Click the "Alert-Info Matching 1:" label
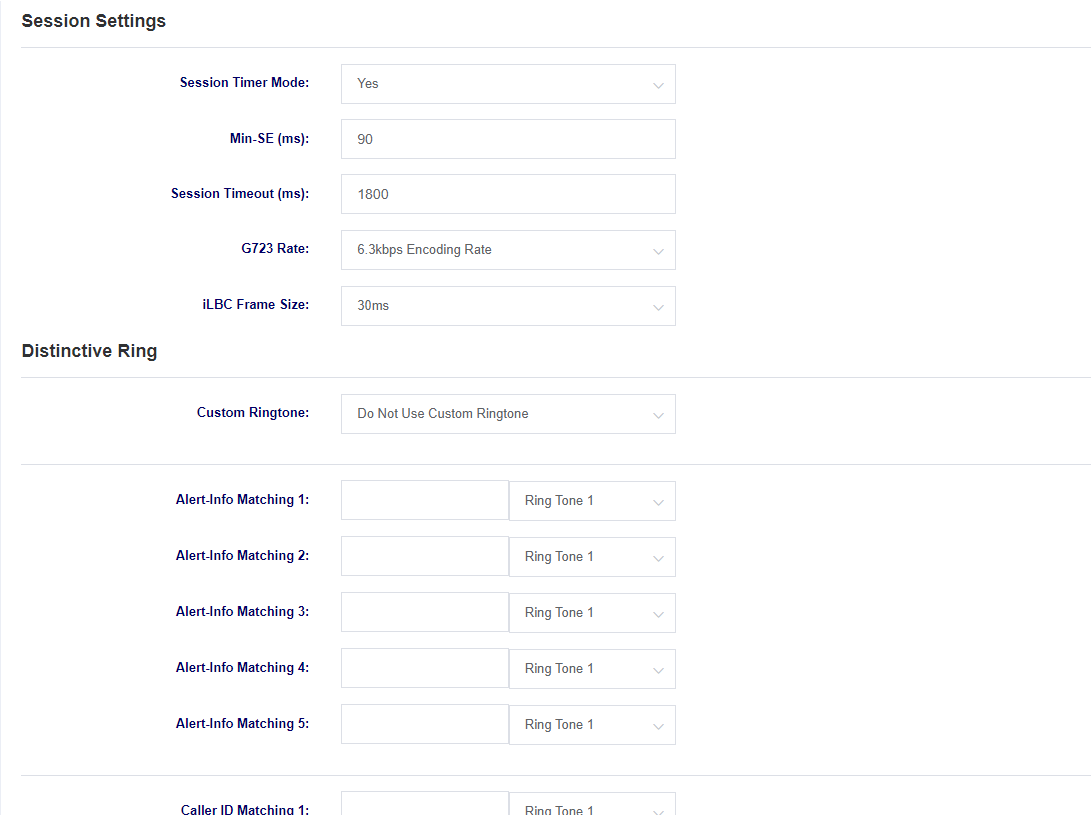This screenshot has width=1091, height=815. (242, 500)
